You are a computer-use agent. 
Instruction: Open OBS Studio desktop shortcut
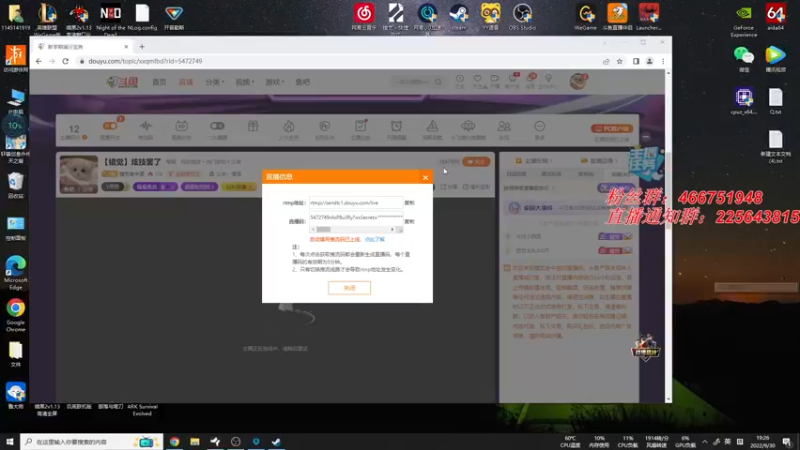[522, 17]
